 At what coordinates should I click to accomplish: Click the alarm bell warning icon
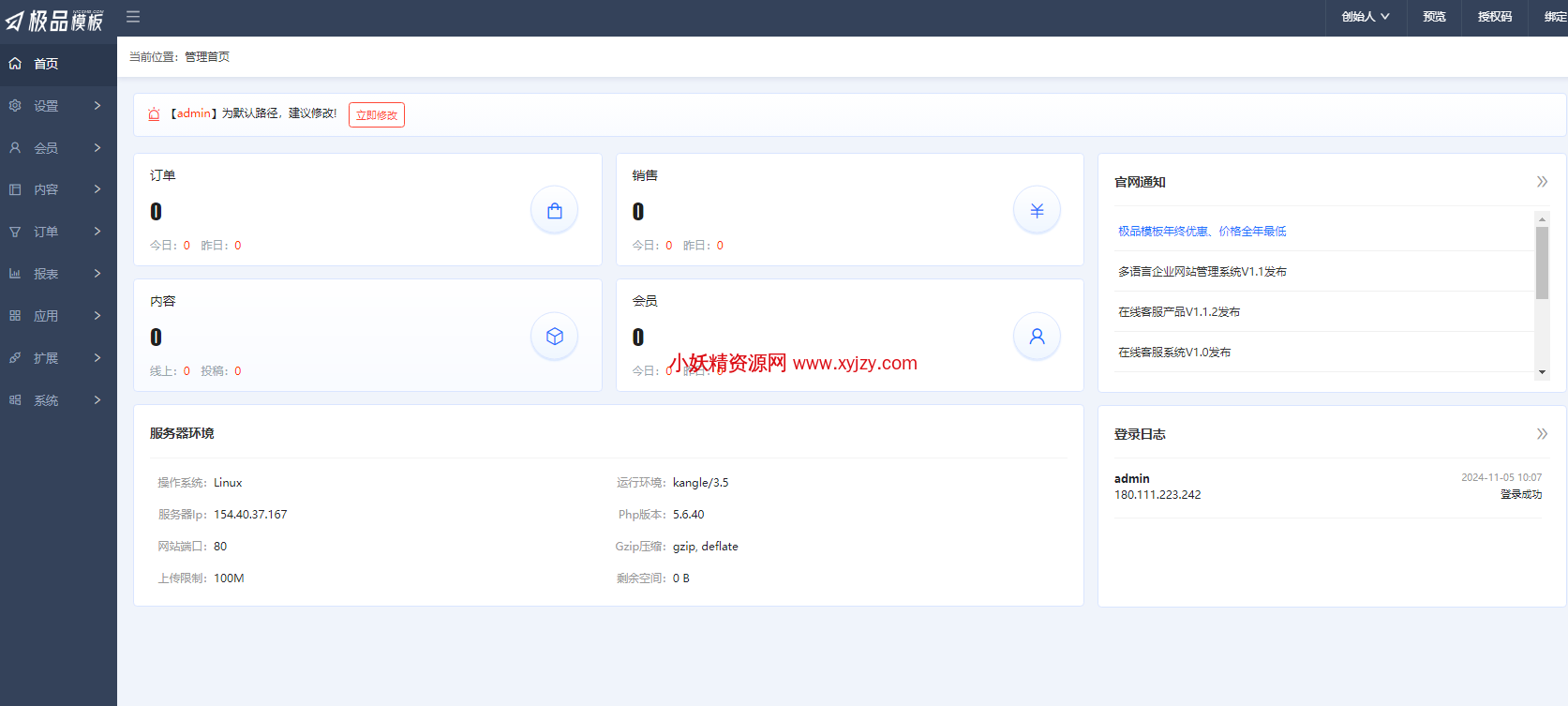pos(155,114)
